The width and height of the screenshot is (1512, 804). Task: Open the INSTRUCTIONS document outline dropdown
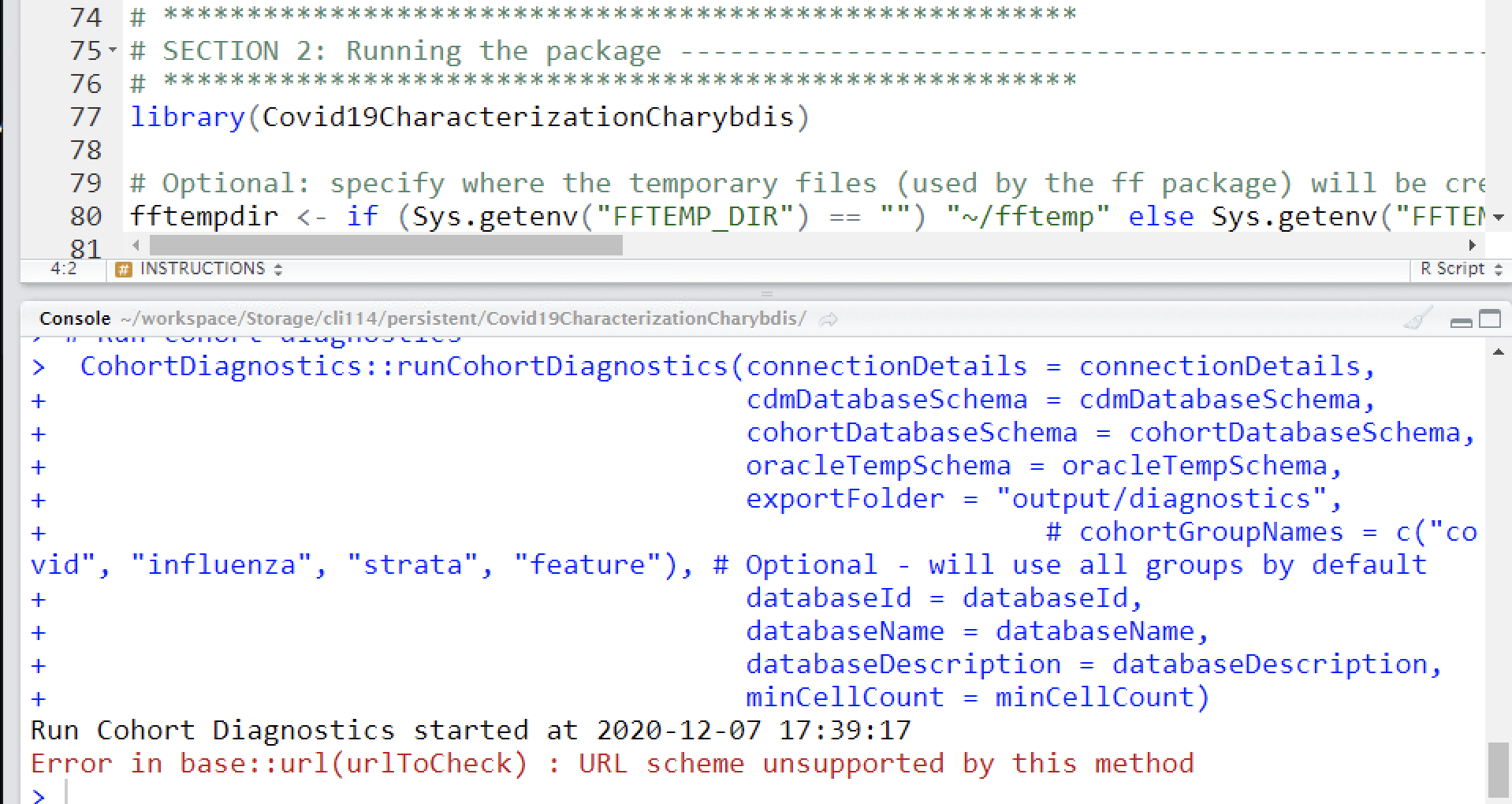[277, 269]
